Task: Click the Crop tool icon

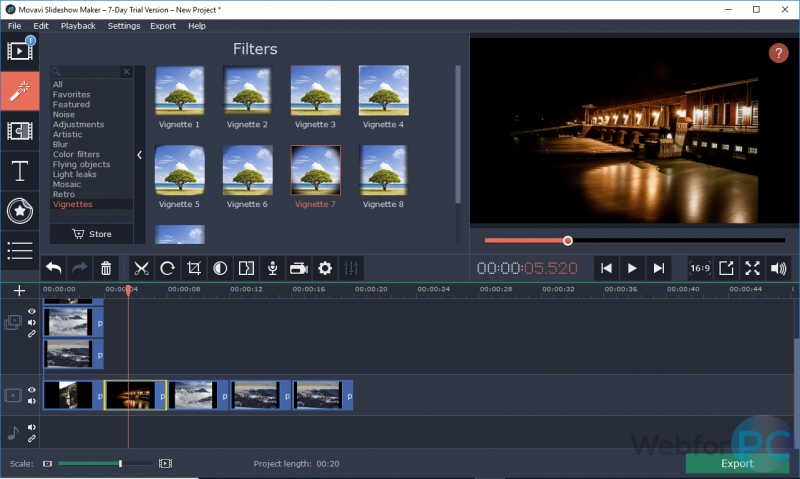Action: (194, 268)
